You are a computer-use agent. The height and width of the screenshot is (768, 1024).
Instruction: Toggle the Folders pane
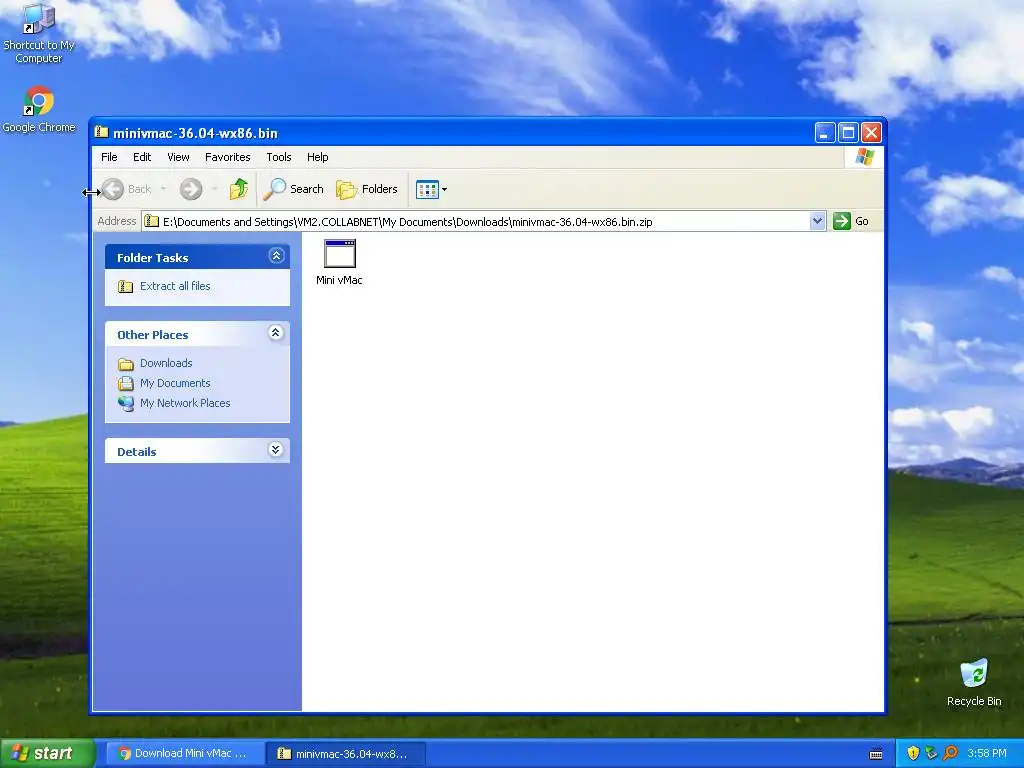click(x=366, y=189)
